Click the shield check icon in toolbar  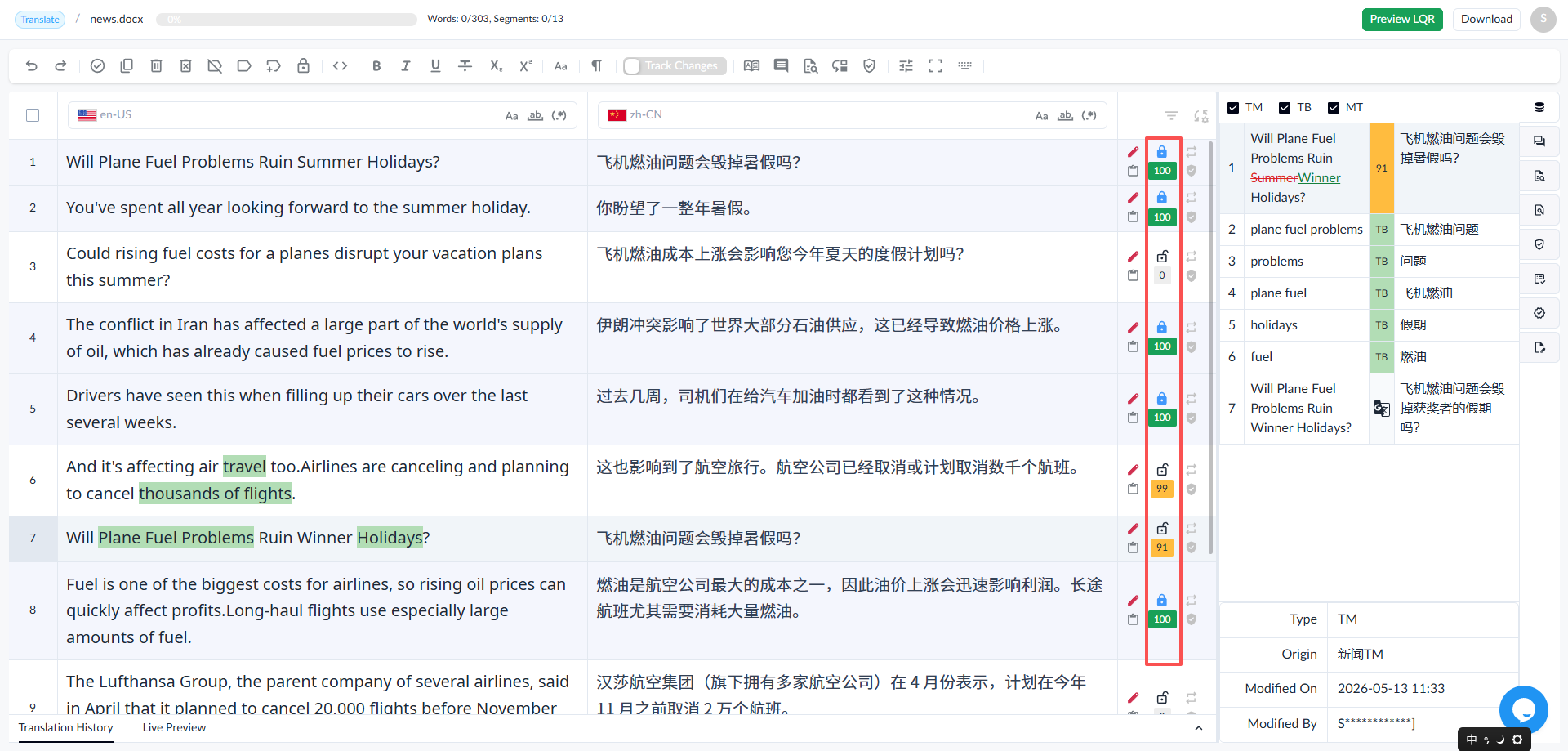point(869,66)
